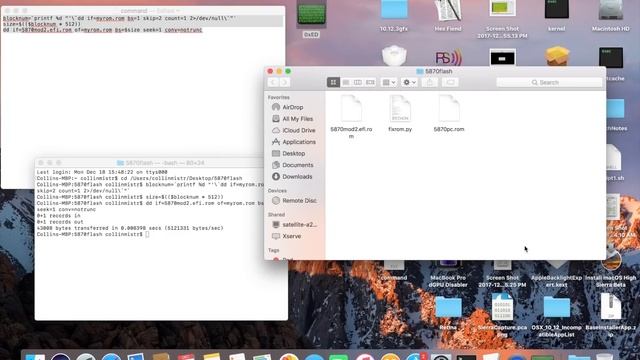
Task: Click the 5870flash bash terminal title bar
Action: (x=161, y=163)
